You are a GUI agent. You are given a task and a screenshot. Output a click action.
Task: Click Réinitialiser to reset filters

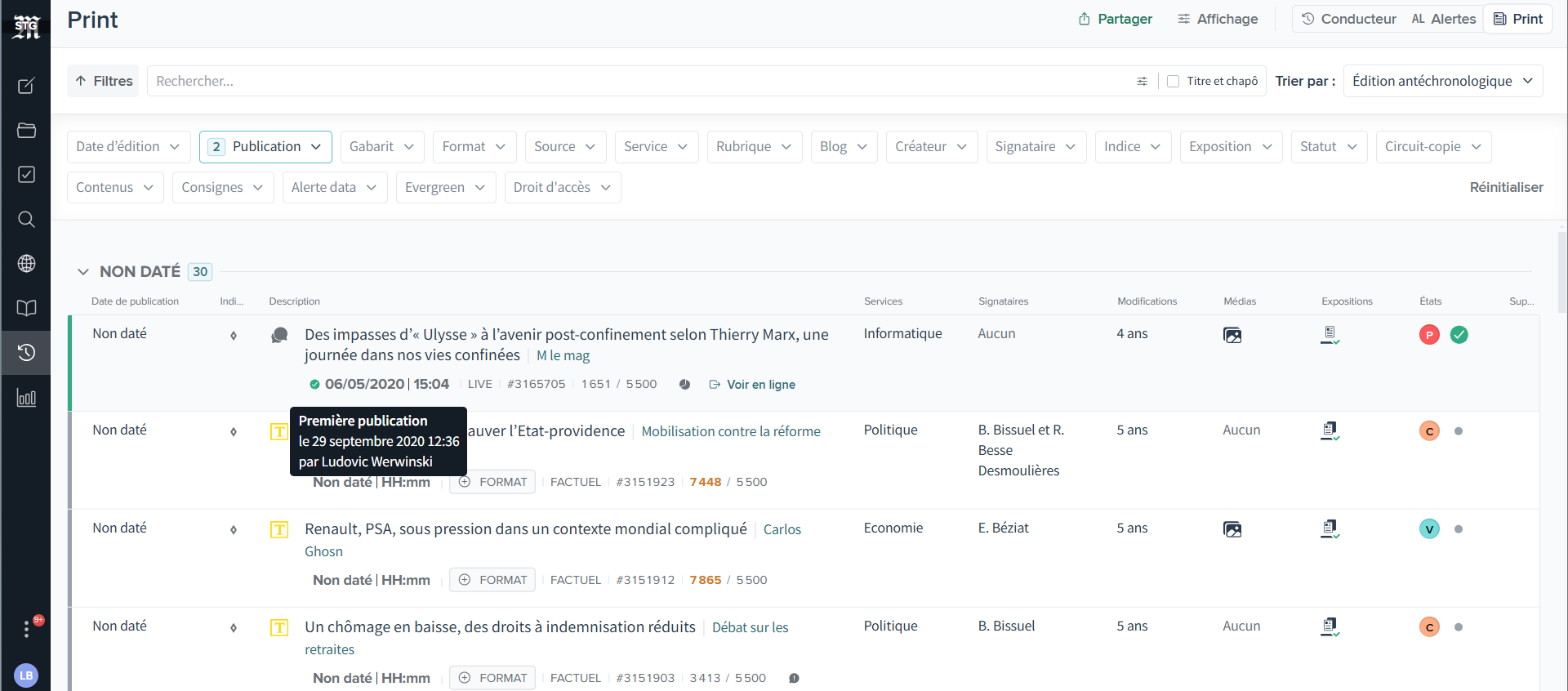[x=1506, y=187]
